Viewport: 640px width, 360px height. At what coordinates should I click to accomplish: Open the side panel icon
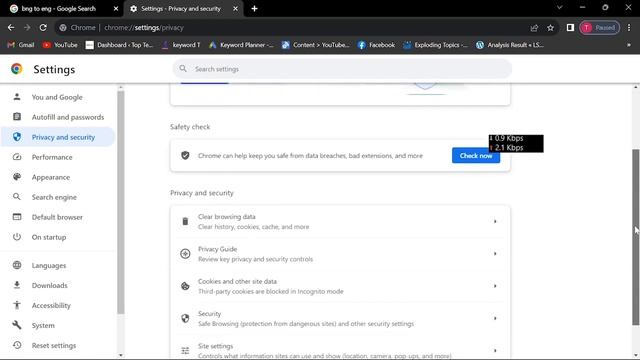point(570,28)
